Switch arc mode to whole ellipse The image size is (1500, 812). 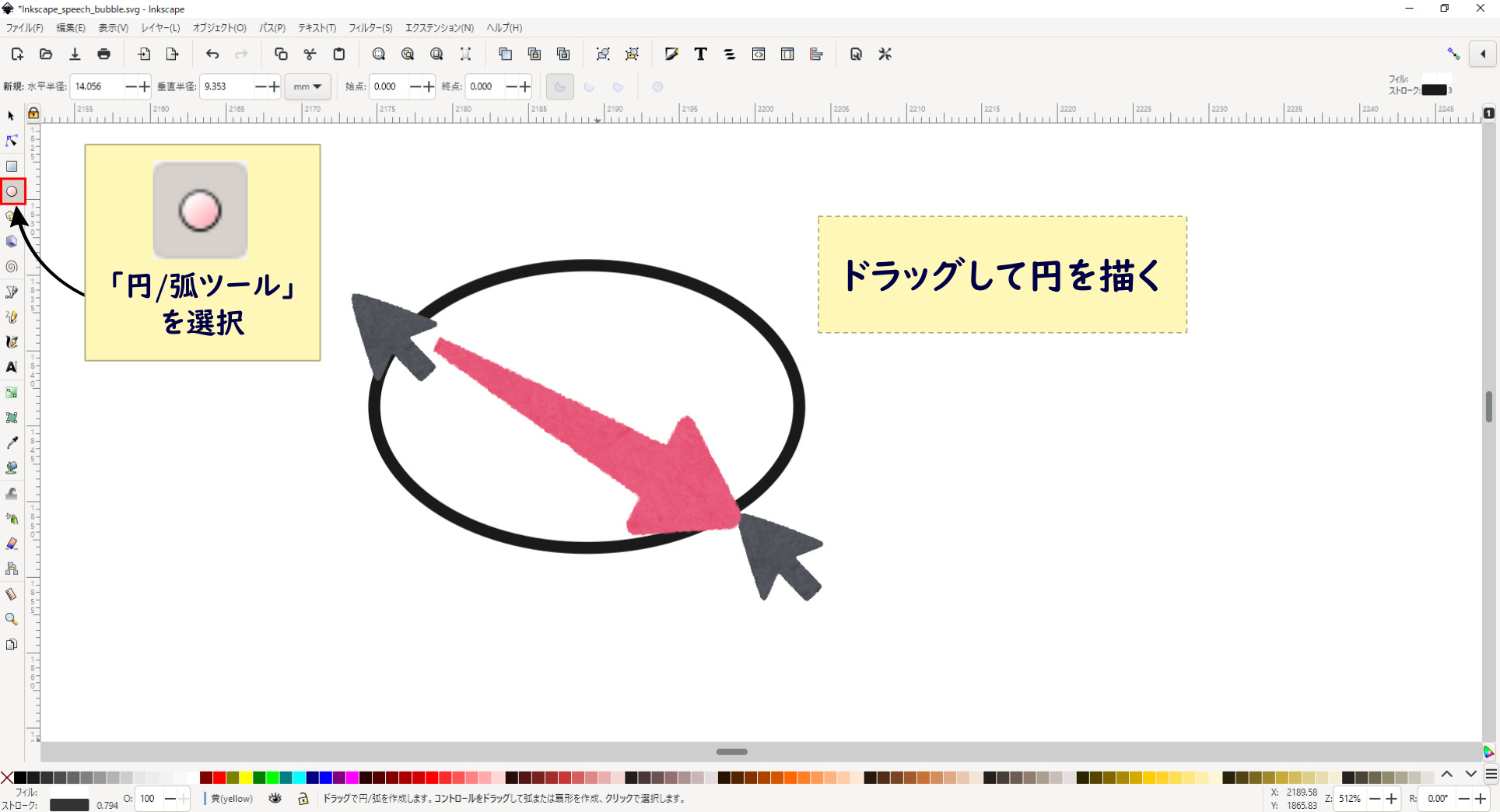point(657,86)
